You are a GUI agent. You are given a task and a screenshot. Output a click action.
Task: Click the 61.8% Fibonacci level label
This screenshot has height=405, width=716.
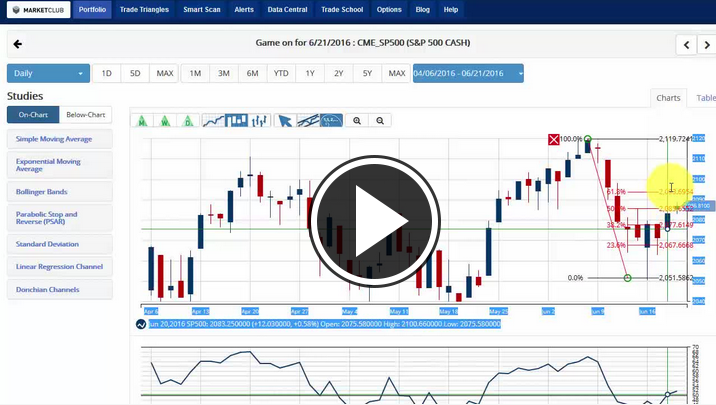[x=616, y=192]
